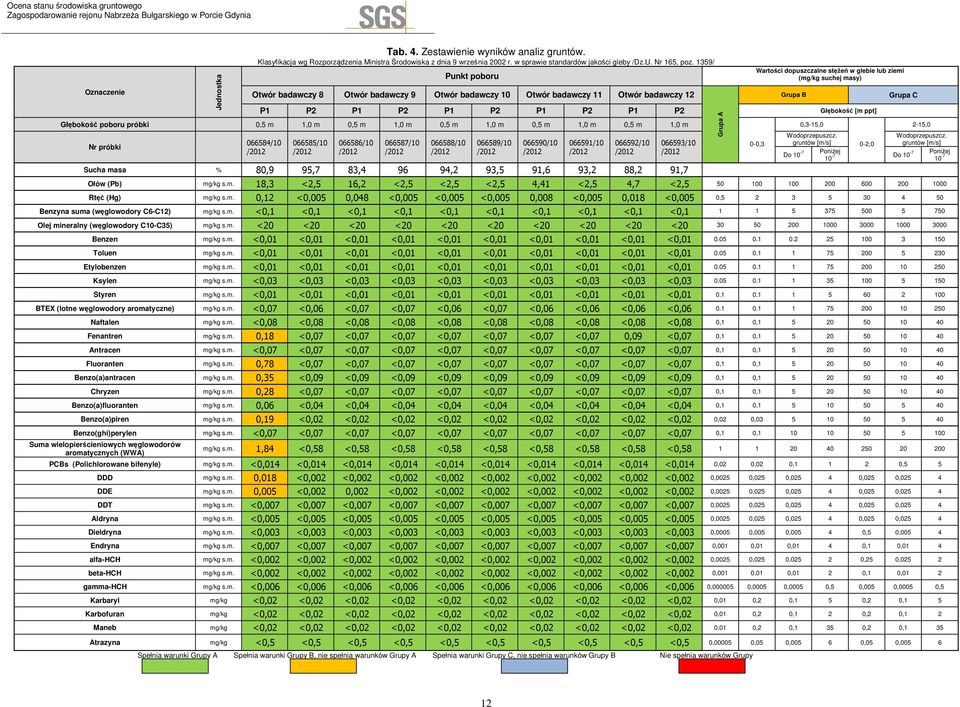Click the orange WWA sum value 1,84
This screenshot has height=707, width=960.
point(264,449)
